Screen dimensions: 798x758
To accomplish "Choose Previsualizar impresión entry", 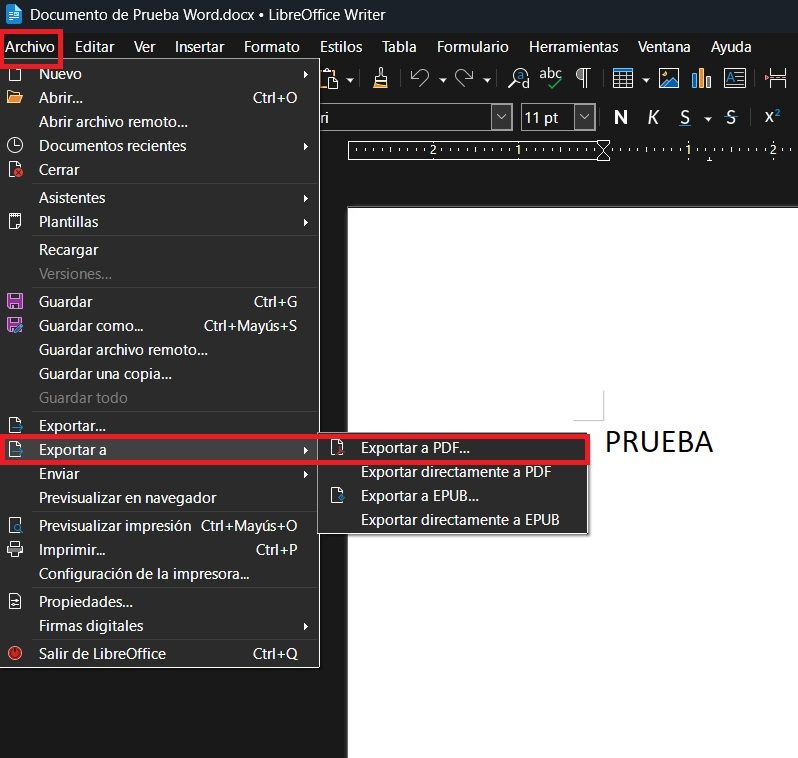I will pos(159,526).
